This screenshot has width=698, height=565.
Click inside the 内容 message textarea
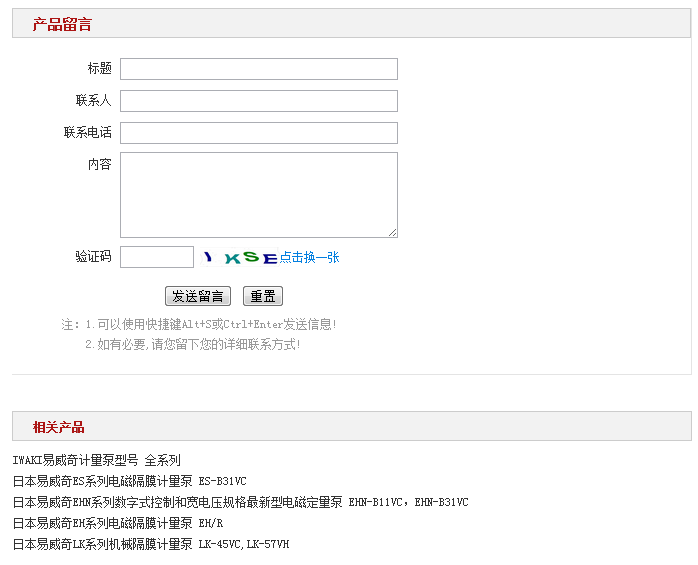(259, 195)
